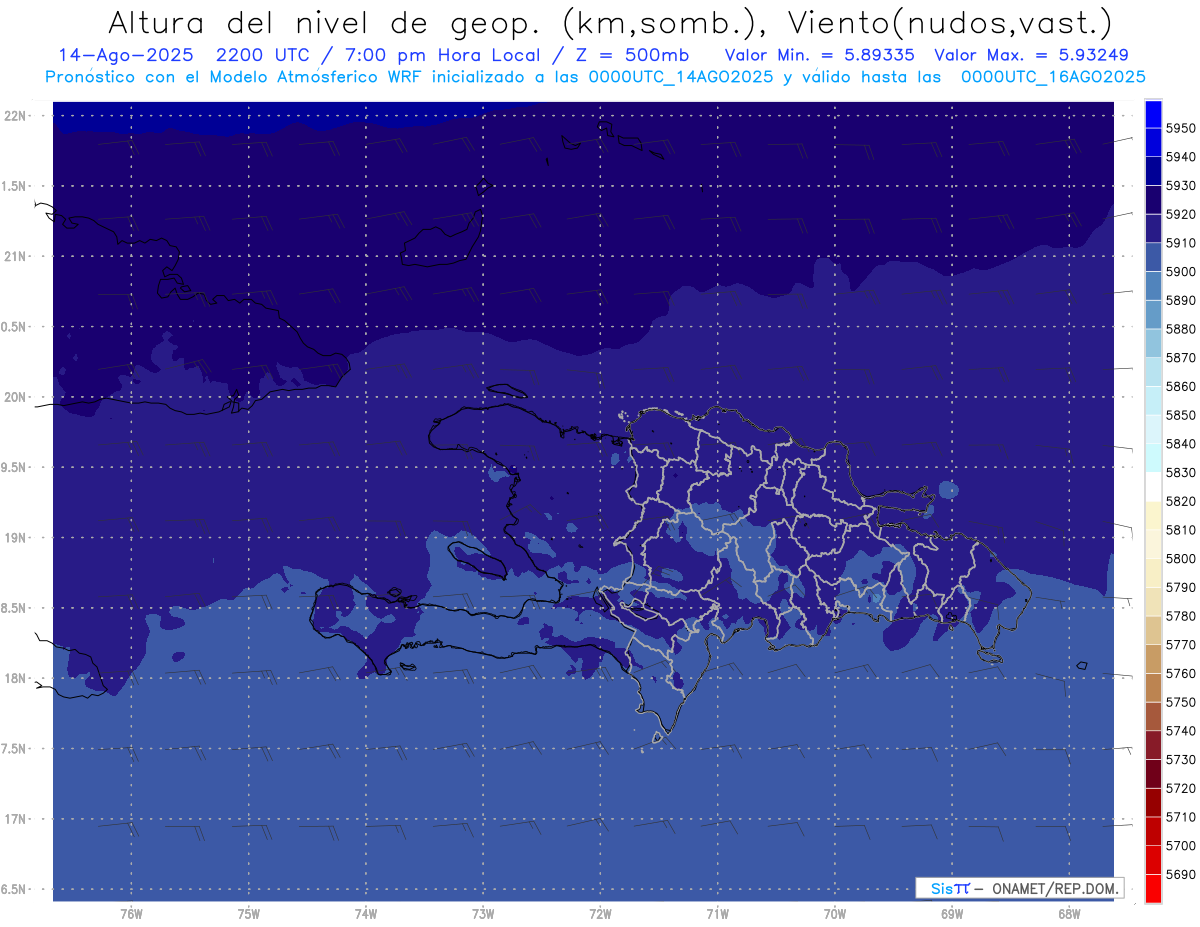Select the 5800 value on the color scale
Image resolution: width=1200 pixels, height=927 pixels.
pyautogui.click(x=1180, y=558)
